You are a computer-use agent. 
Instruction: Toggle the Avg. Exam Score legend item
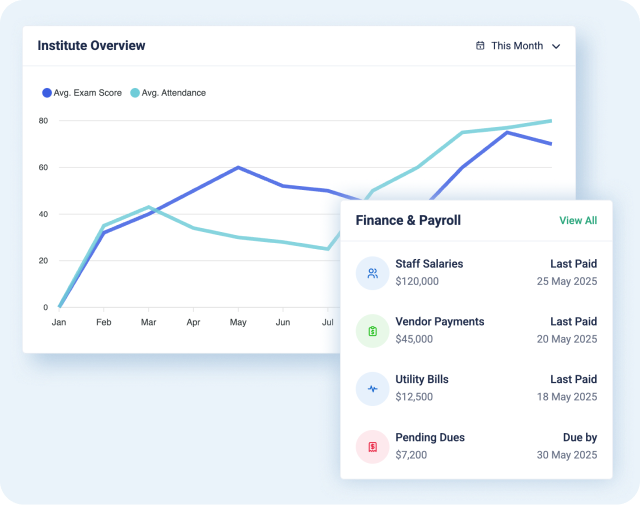[x=82, y=93]
